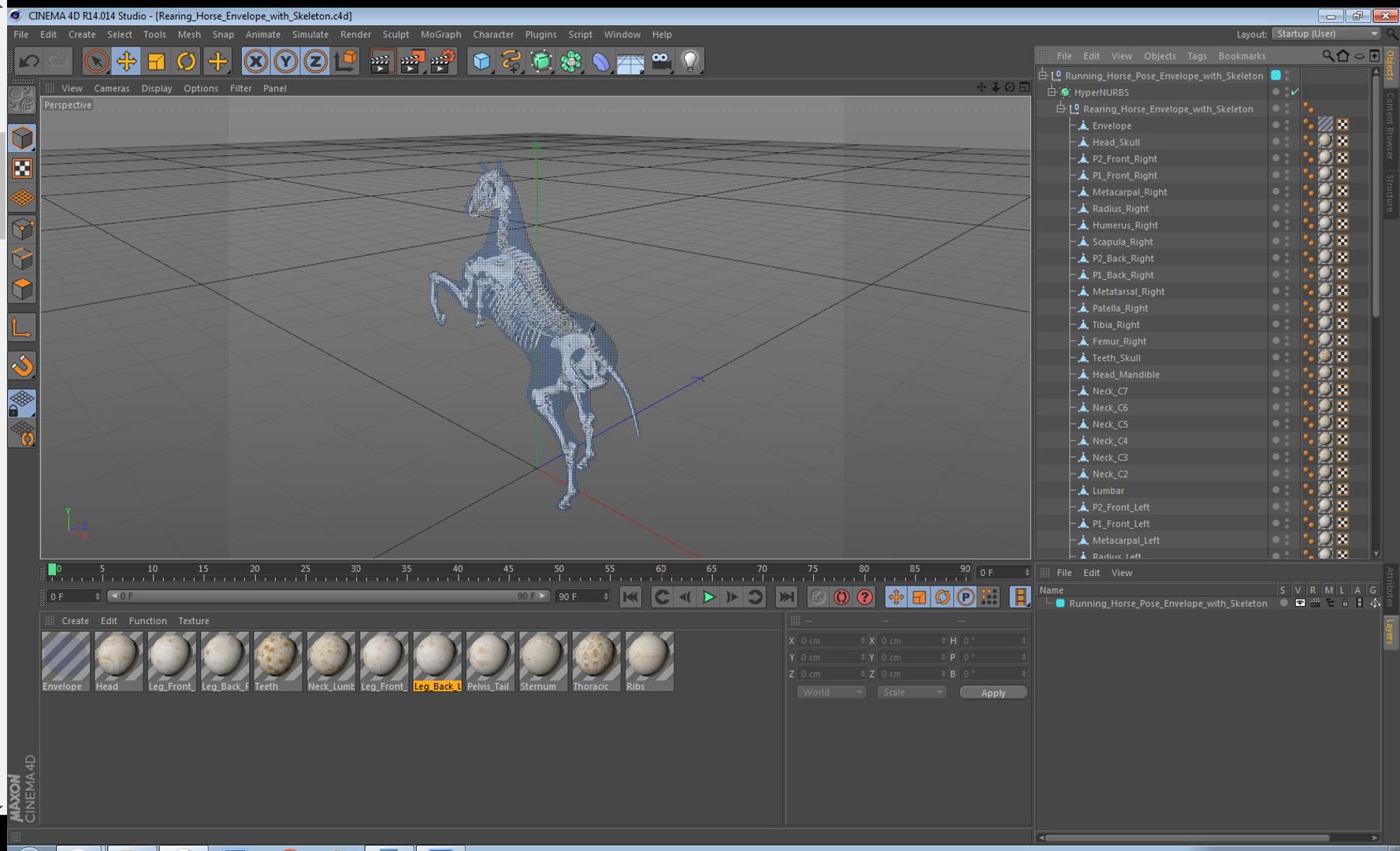Select the Neck_C5 object
The height and width of the screenshot is (851, 1400).
pos(1109,424)
